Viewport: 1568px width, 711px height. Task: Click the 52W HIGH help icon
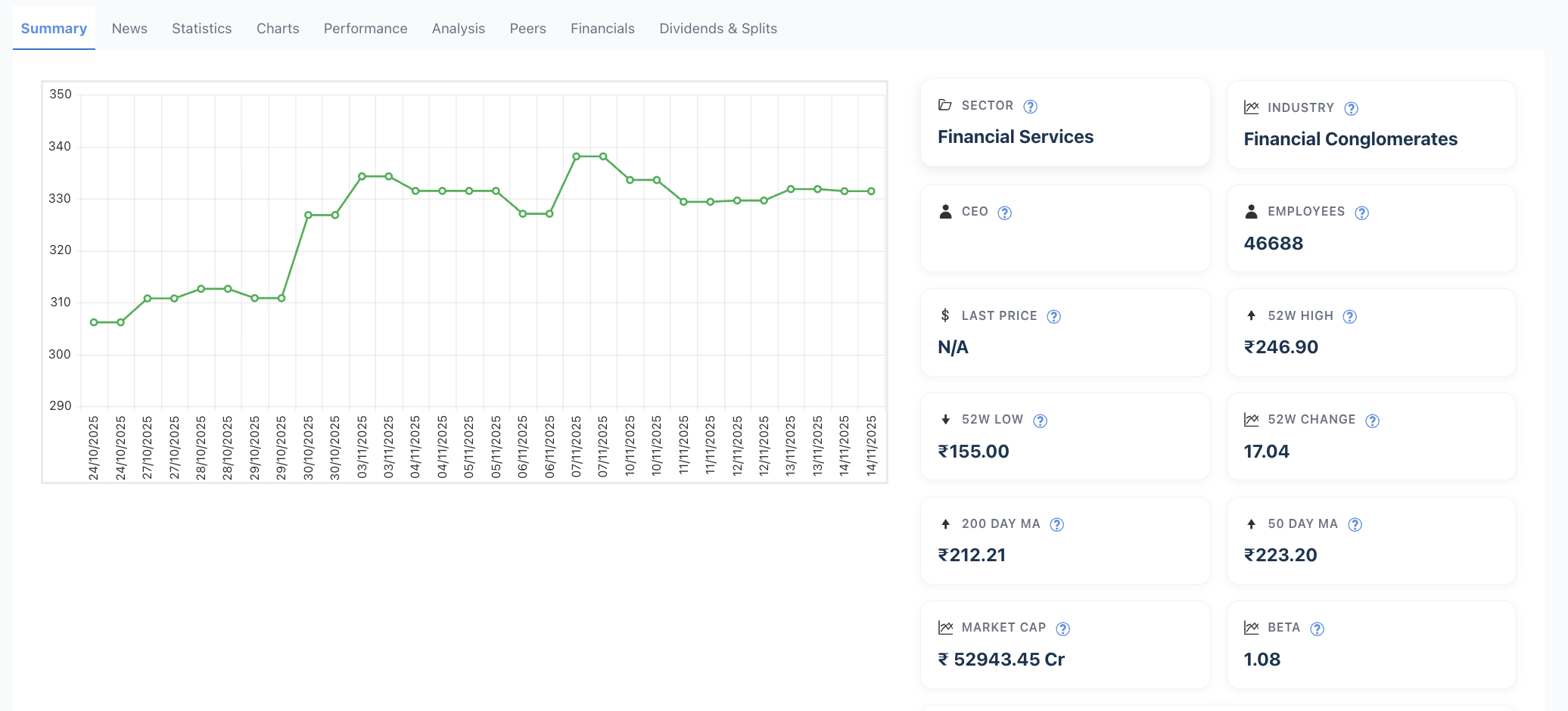[1349, 317]
